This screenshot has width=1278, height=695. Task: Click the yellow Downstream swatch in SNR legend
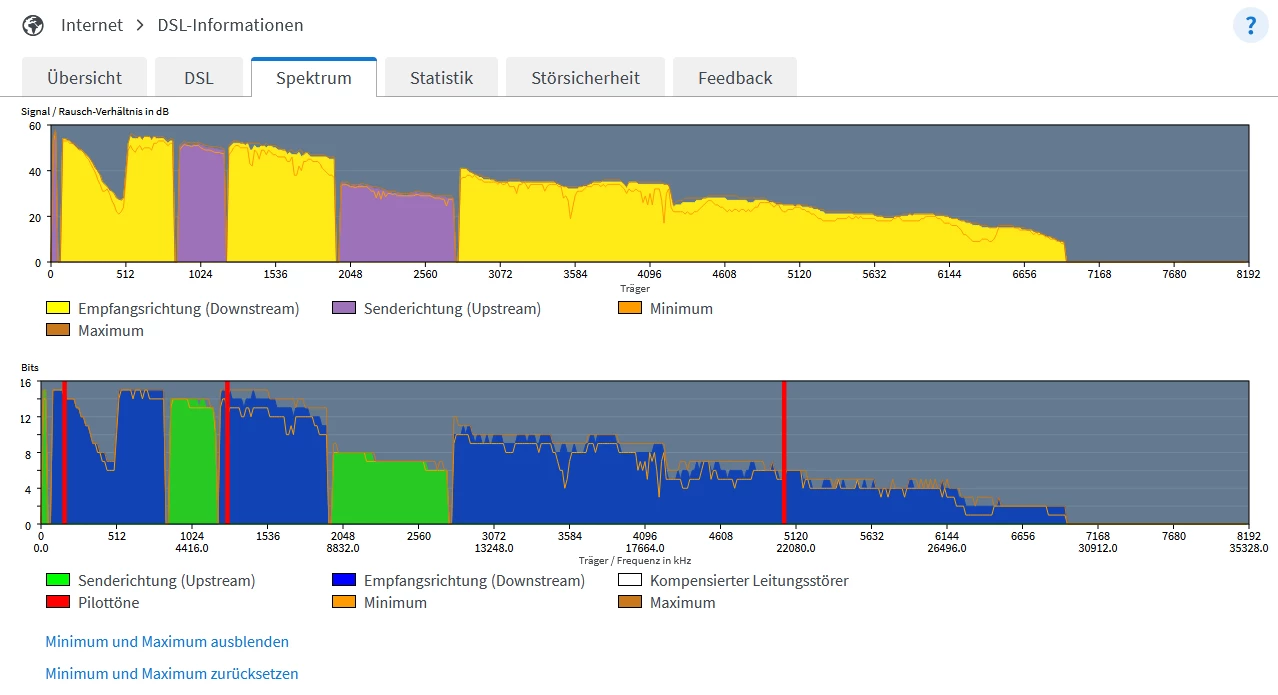[x=58, y=309]
